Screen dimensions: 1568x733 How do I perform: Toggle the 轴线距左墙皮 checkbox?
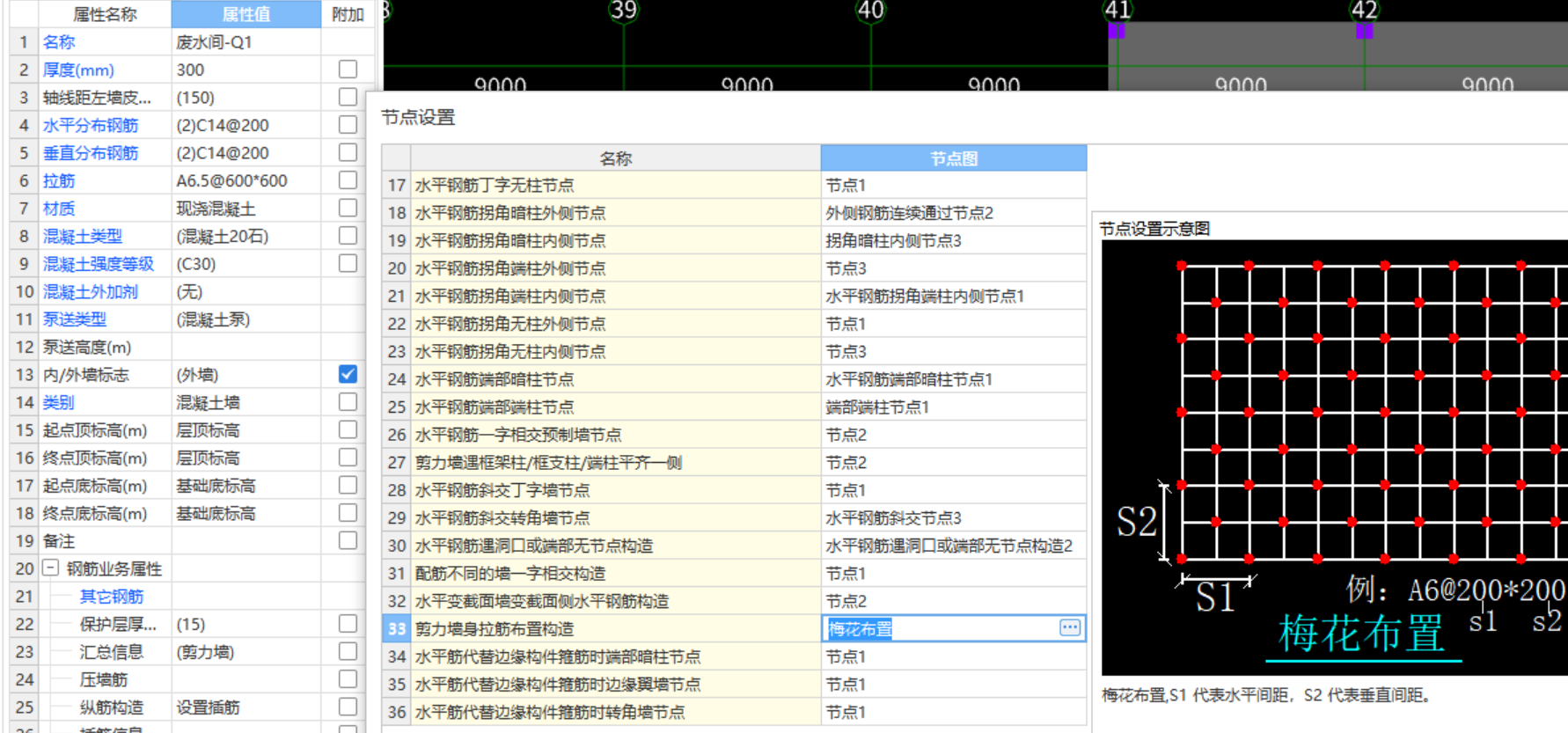coord(348,97)
